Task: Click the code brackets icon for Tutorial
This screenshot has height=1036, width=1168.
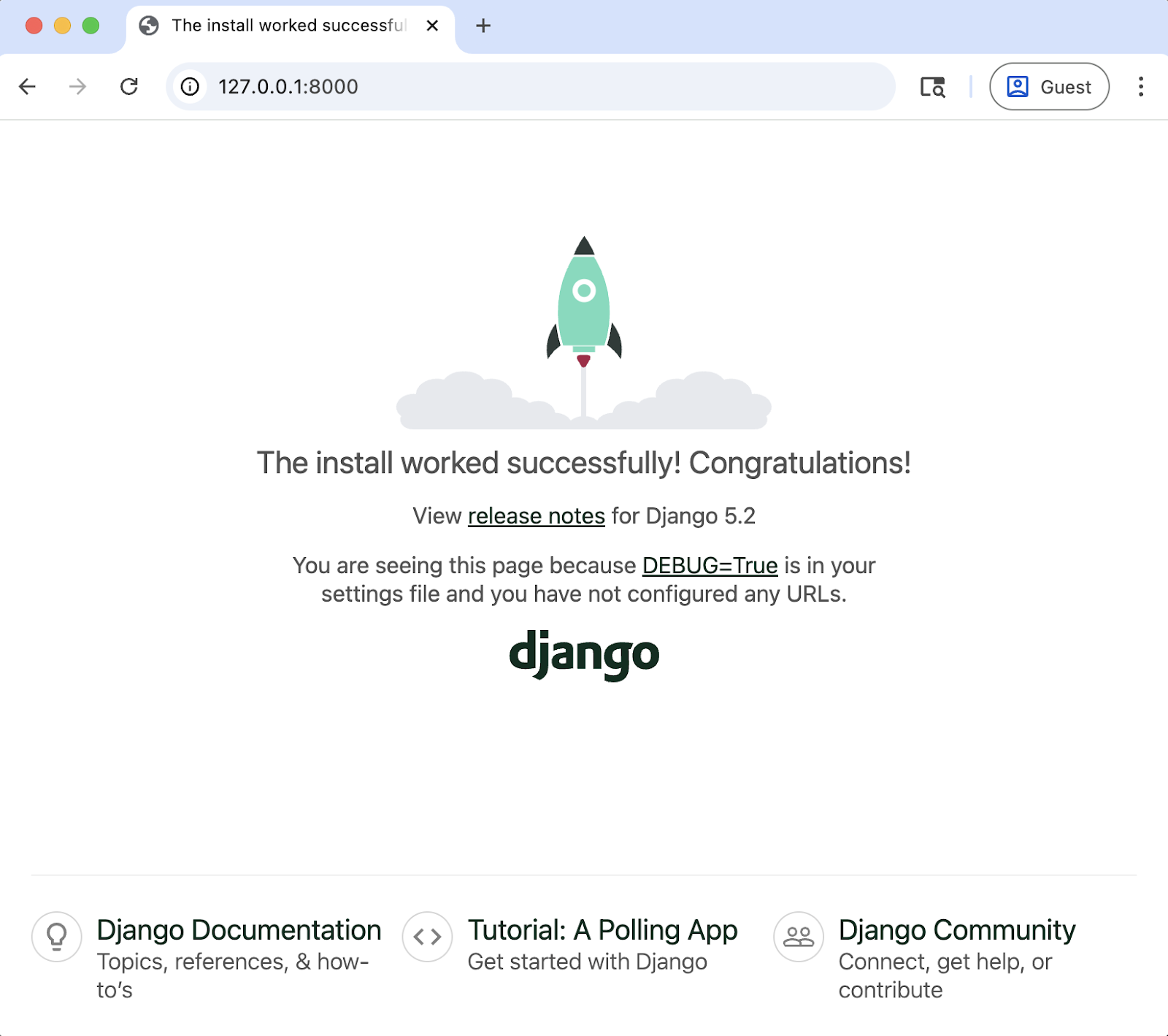Action: pyautogui.click(x=428, y=937)
